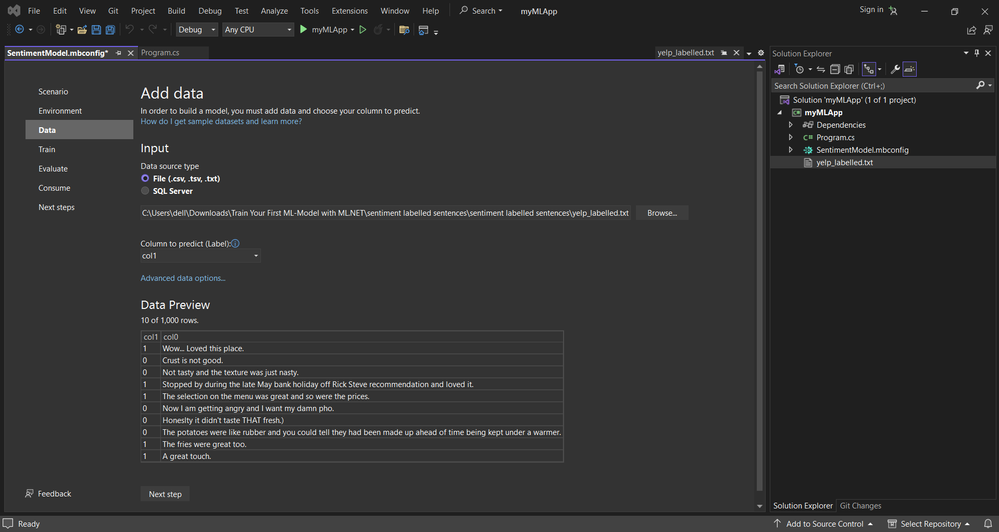999x532 pixels.
Task: Click Add to Source Control
Action: pos(824,524)
